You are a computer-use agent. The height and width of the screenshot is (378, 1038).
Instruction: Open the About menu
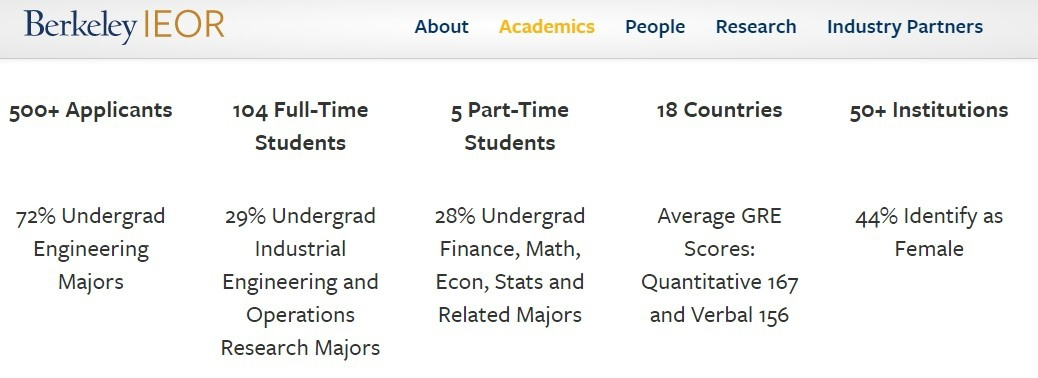(442, 26)
